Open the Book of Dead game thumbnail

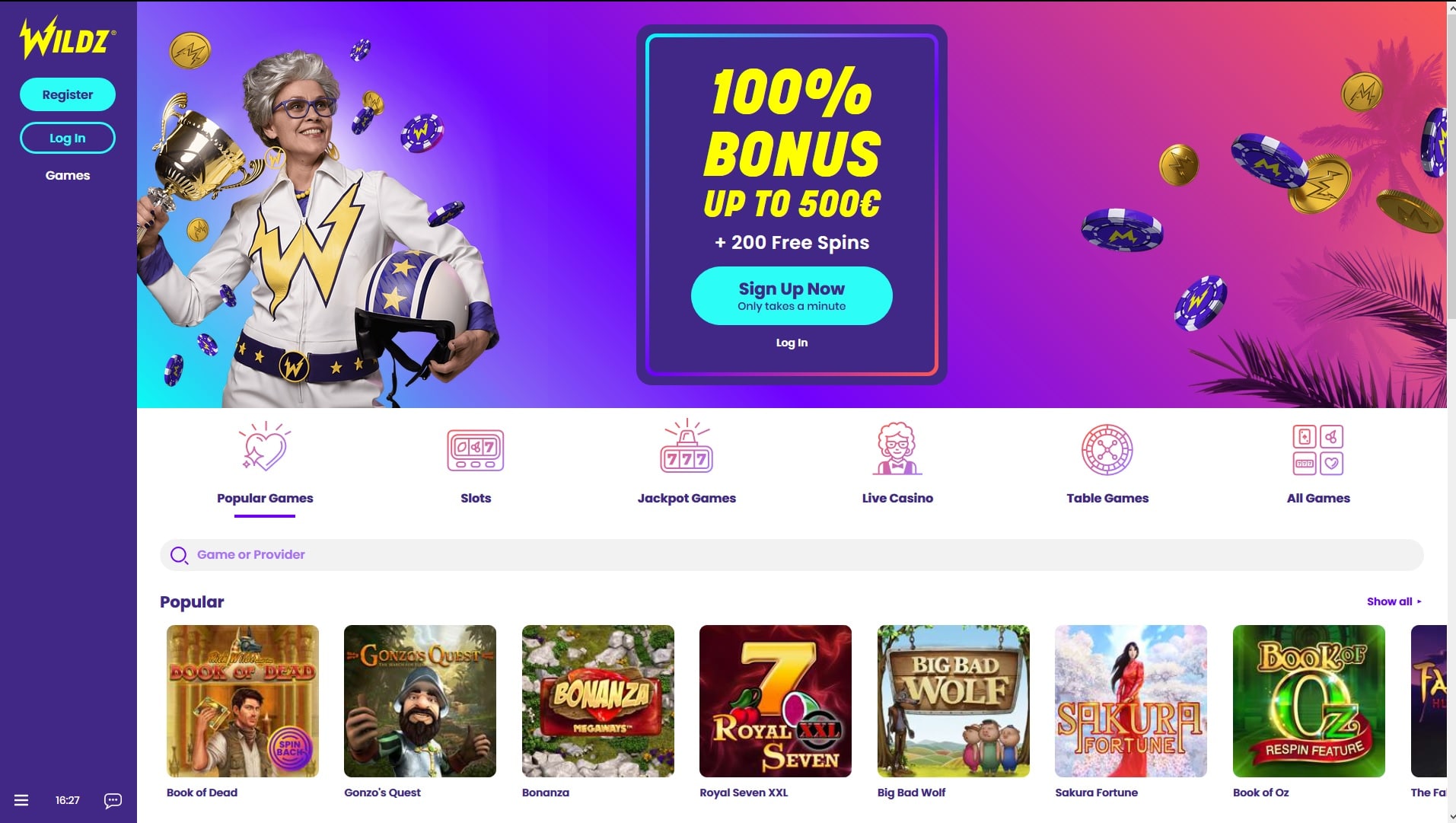[243, 701]
